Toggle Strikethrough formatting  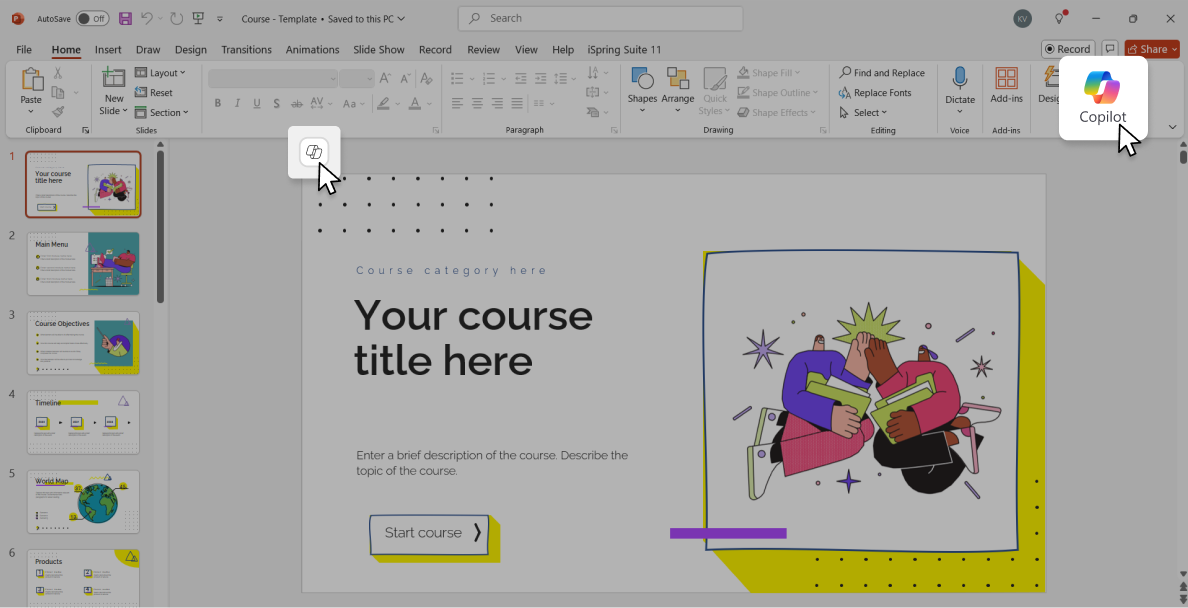[297, 103]
